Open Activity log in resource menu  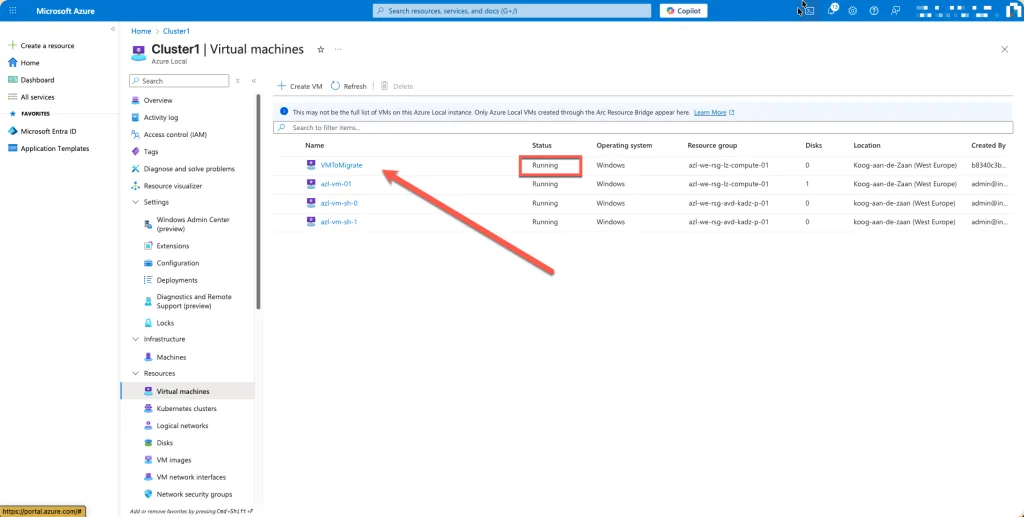pos(161,117)
